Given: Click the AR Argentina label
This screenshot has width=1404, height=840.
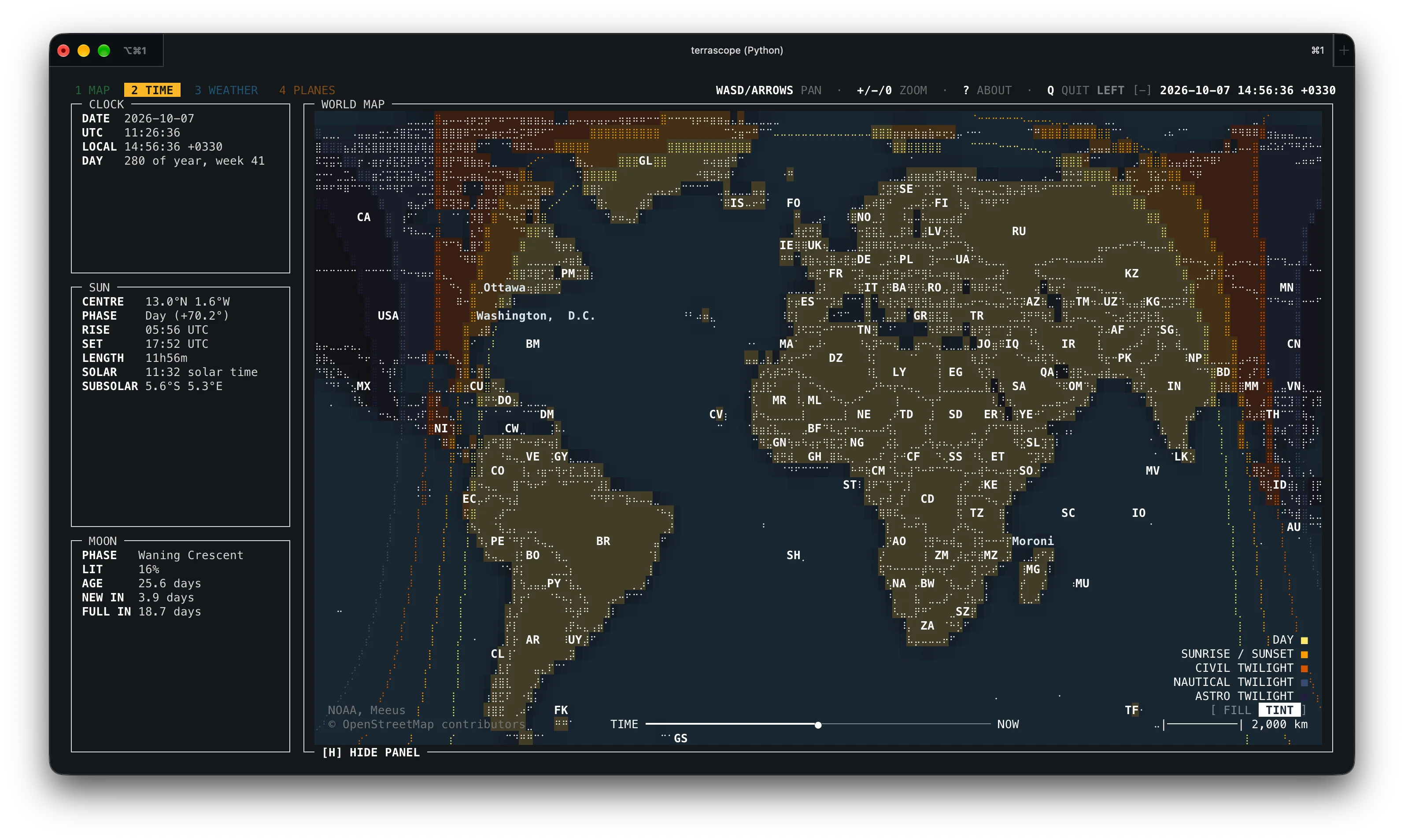Looking at the screenshot, I should pos(532,640).
